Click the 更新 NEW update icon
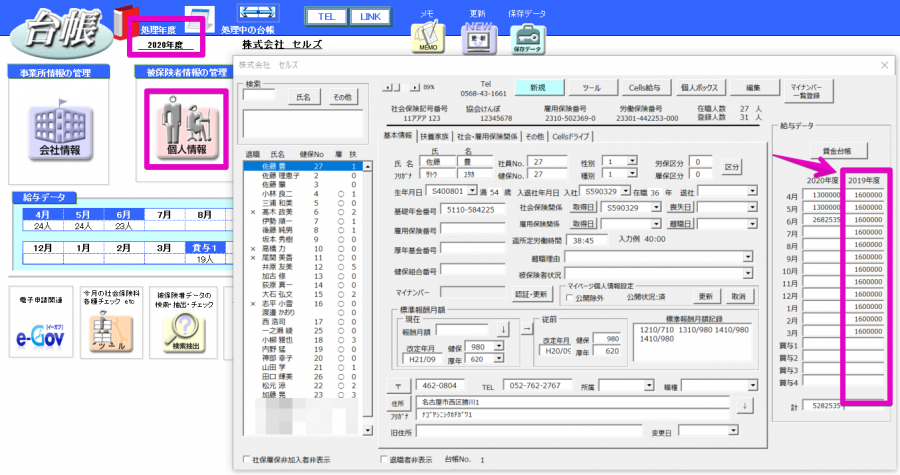Viewport: 900px width, 475px height. click(x=479, y=38)
